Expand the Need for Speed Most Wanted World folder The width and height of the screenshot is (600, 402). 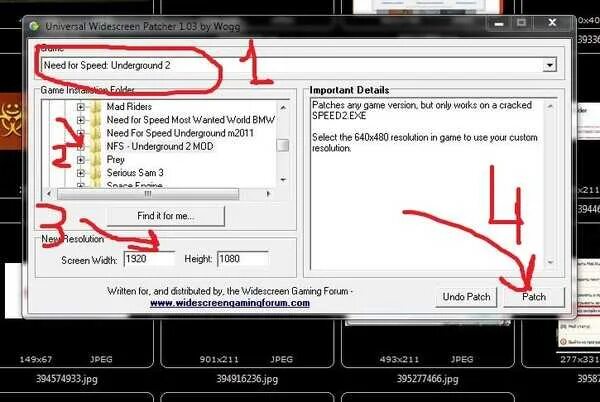[80, 120]
